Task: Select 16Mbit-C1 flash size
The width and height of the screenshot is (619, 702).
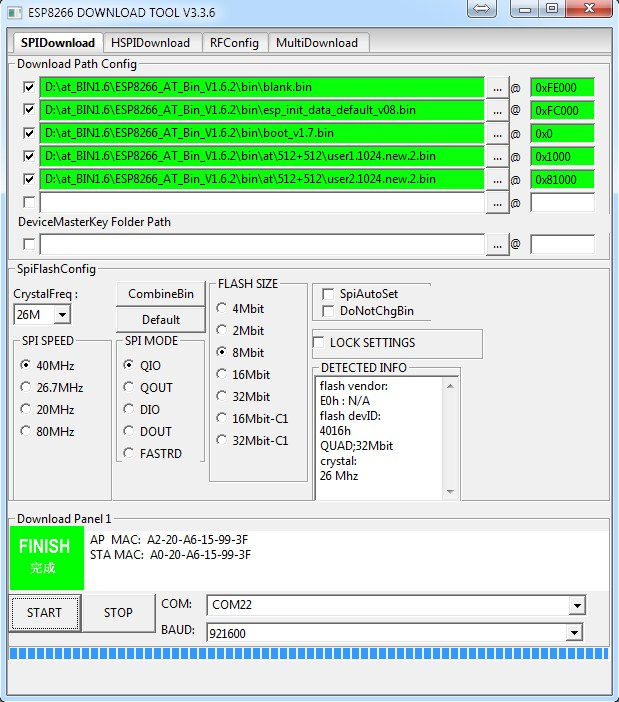Action: [222, 418]
